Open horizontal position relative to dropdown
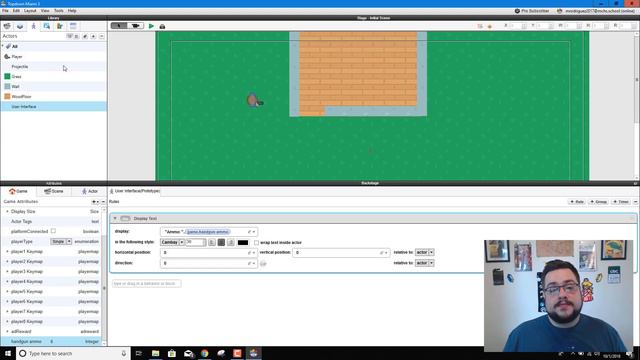Viewport: 640px width, 360px height. [424, 252]
